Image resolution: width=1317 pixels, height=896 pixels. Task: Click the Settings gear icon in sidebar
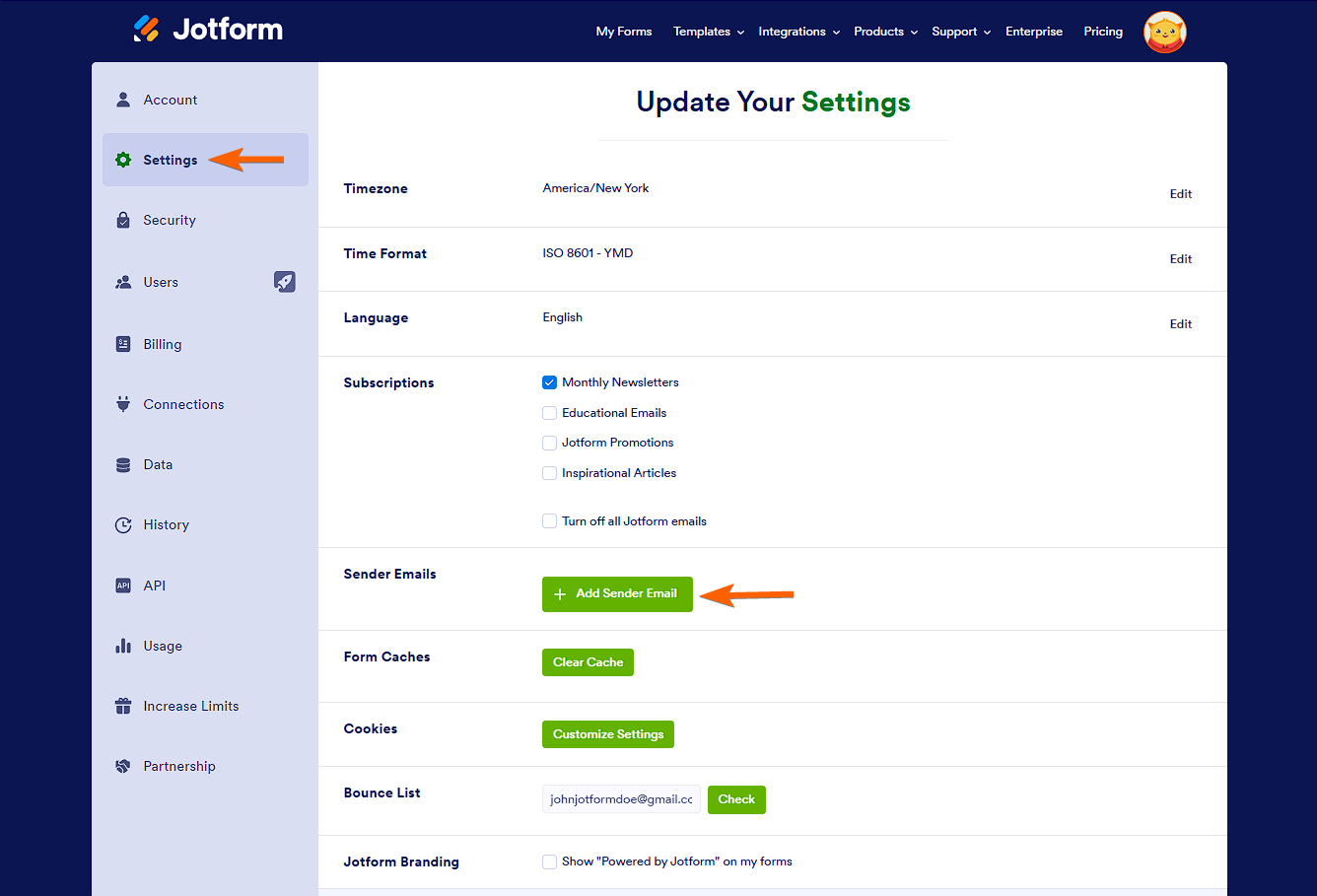coord(123,160)
